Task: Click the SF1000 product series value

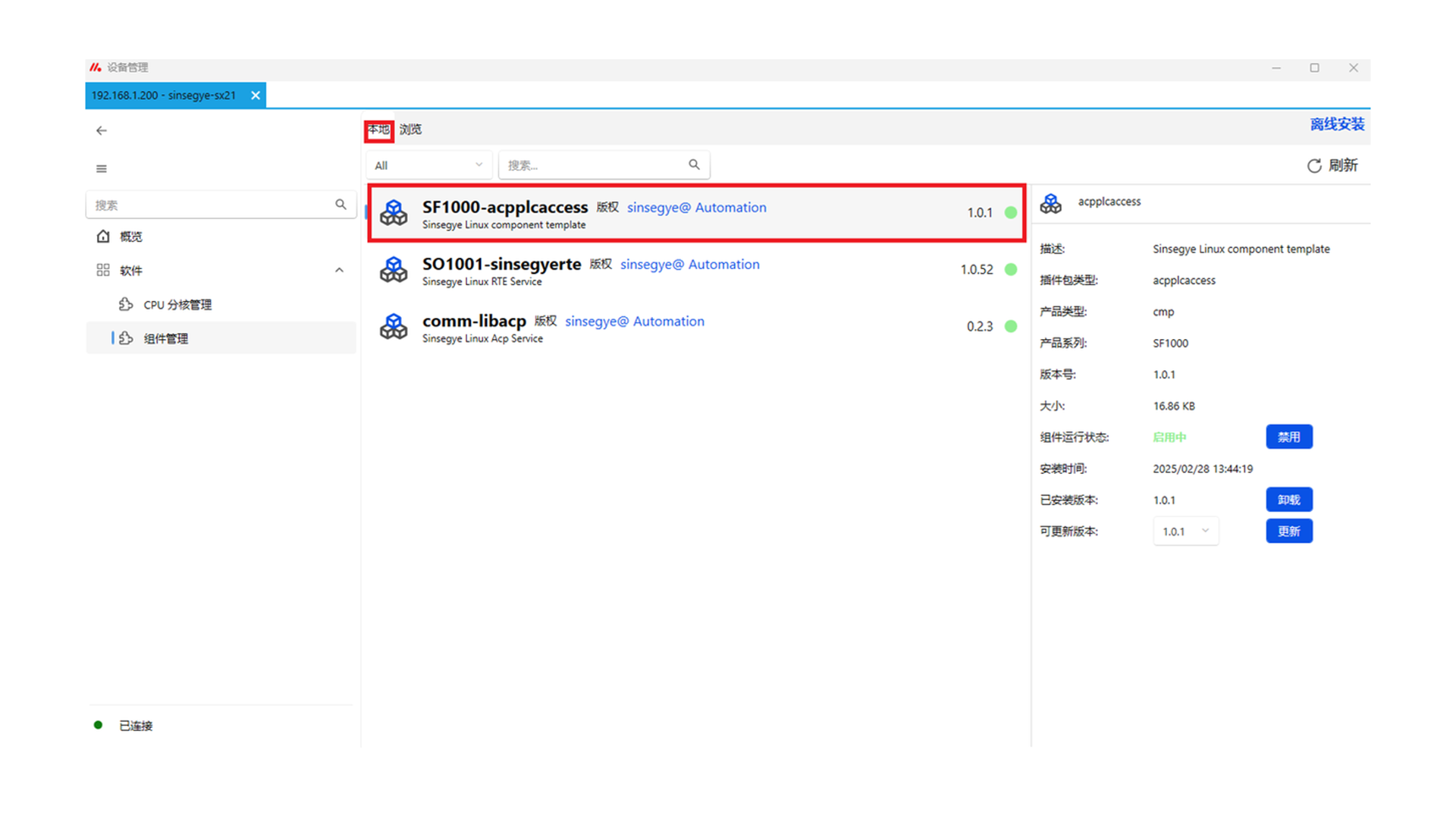Action: click(1171, 343)
